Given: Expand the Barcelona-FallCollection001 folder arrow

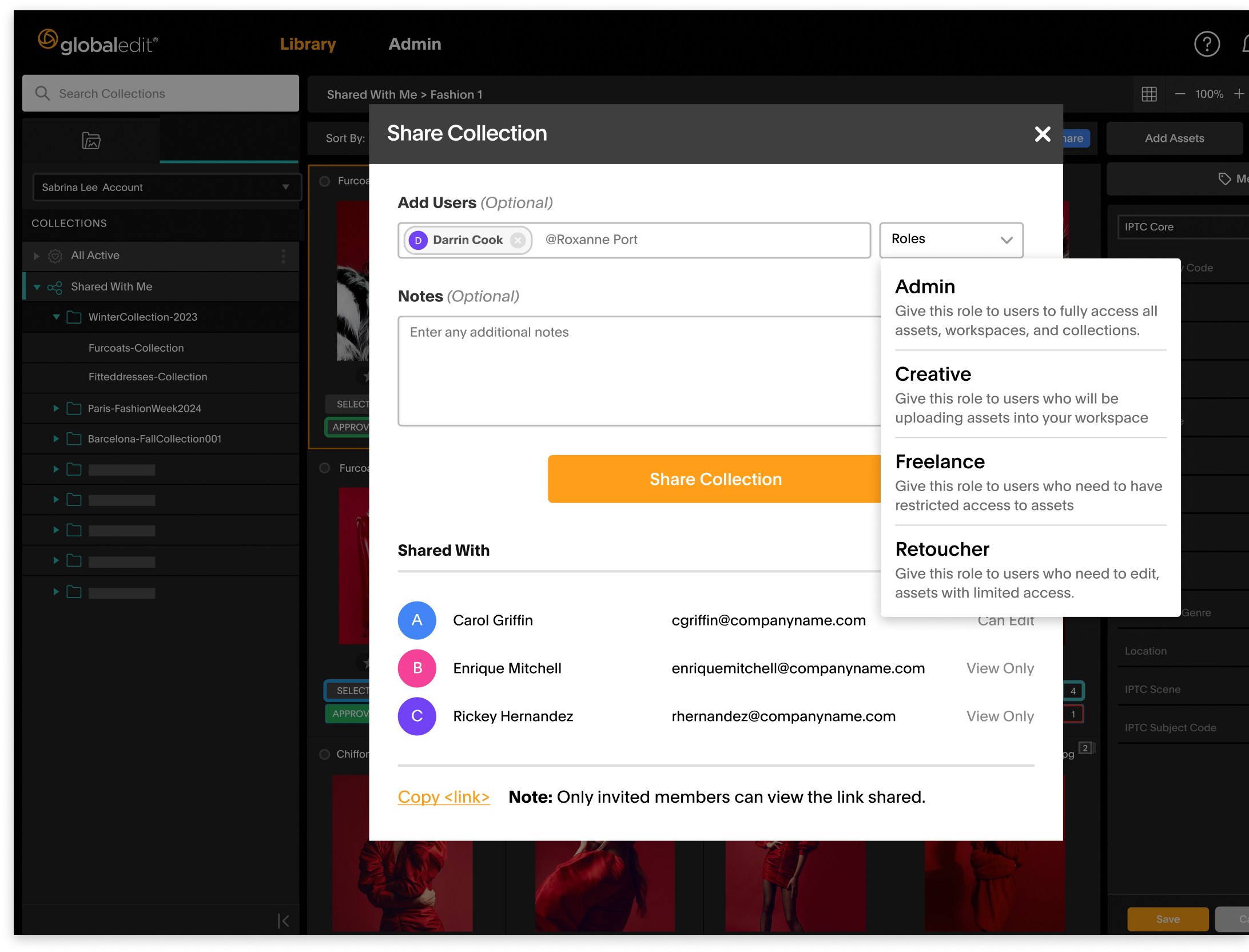Looking at the screenshot, I should pos(56,439).
